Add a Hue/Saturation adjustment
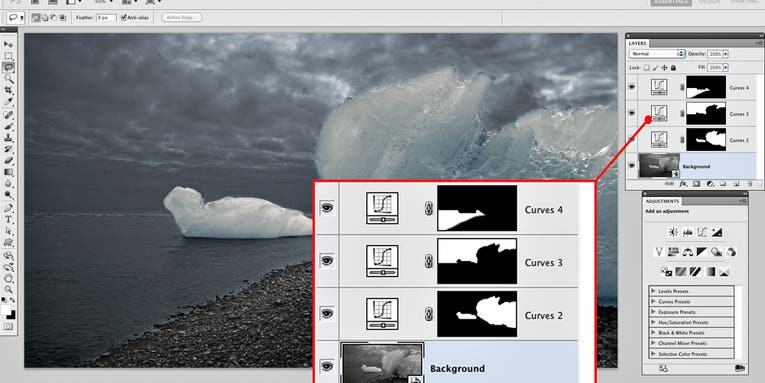765x383 pixels. click(673, 251)
